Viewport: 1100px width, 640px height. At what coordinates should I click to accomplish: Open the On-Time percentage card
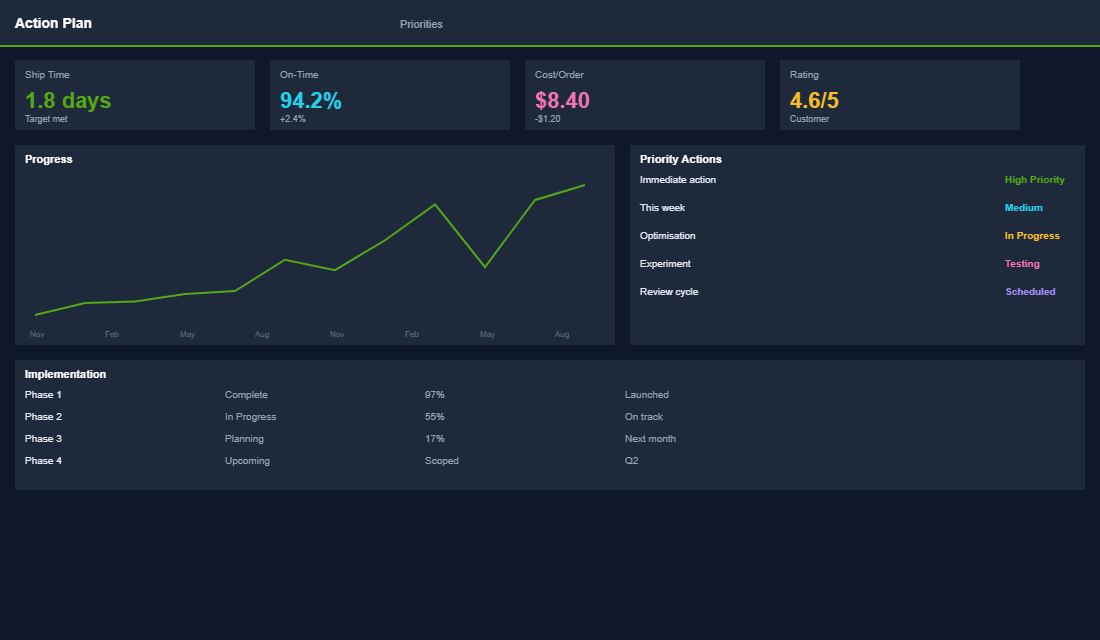tap(390, 95)
